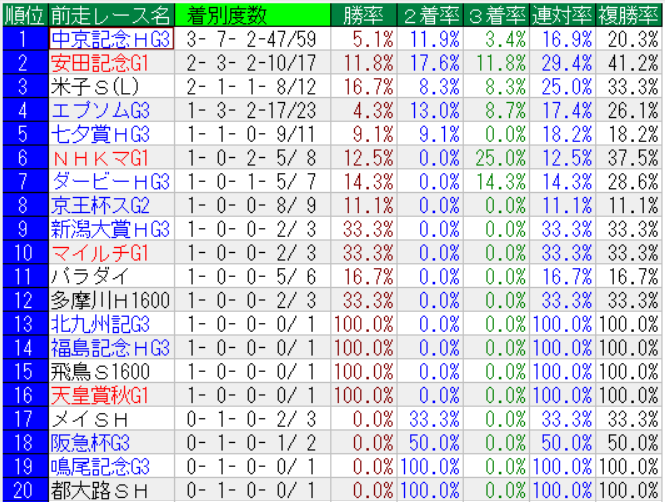This screenshot has width=665, height=502.
Task: Click 17.6% second-place rate for 安田記念G1
Action: click(x=434, y=63)
